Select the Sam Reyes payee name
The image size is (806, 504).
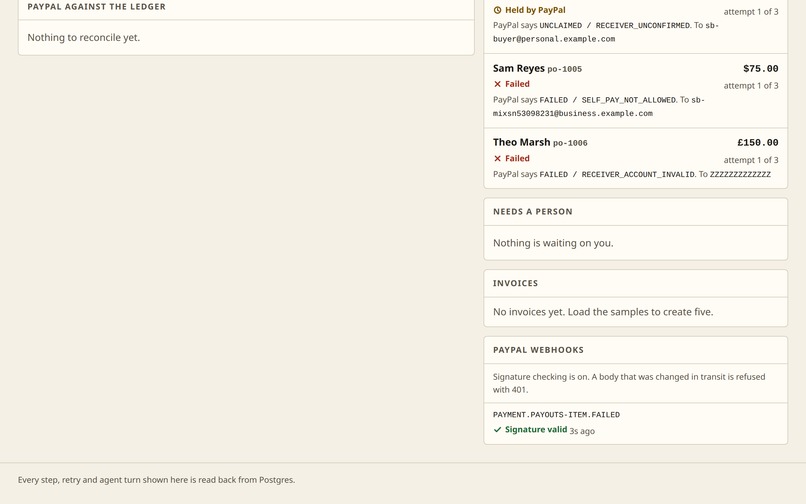(x=519, y=68)
